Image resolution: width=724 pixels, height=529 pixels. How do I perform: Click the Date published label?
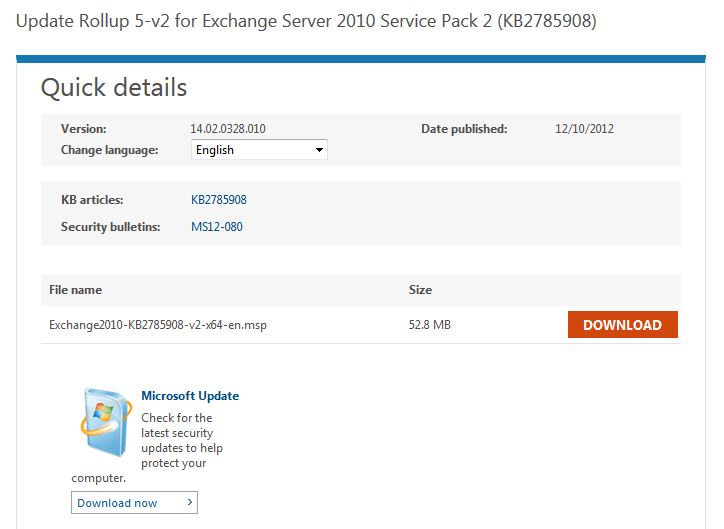pyautogui.click(x=464, y=129)
